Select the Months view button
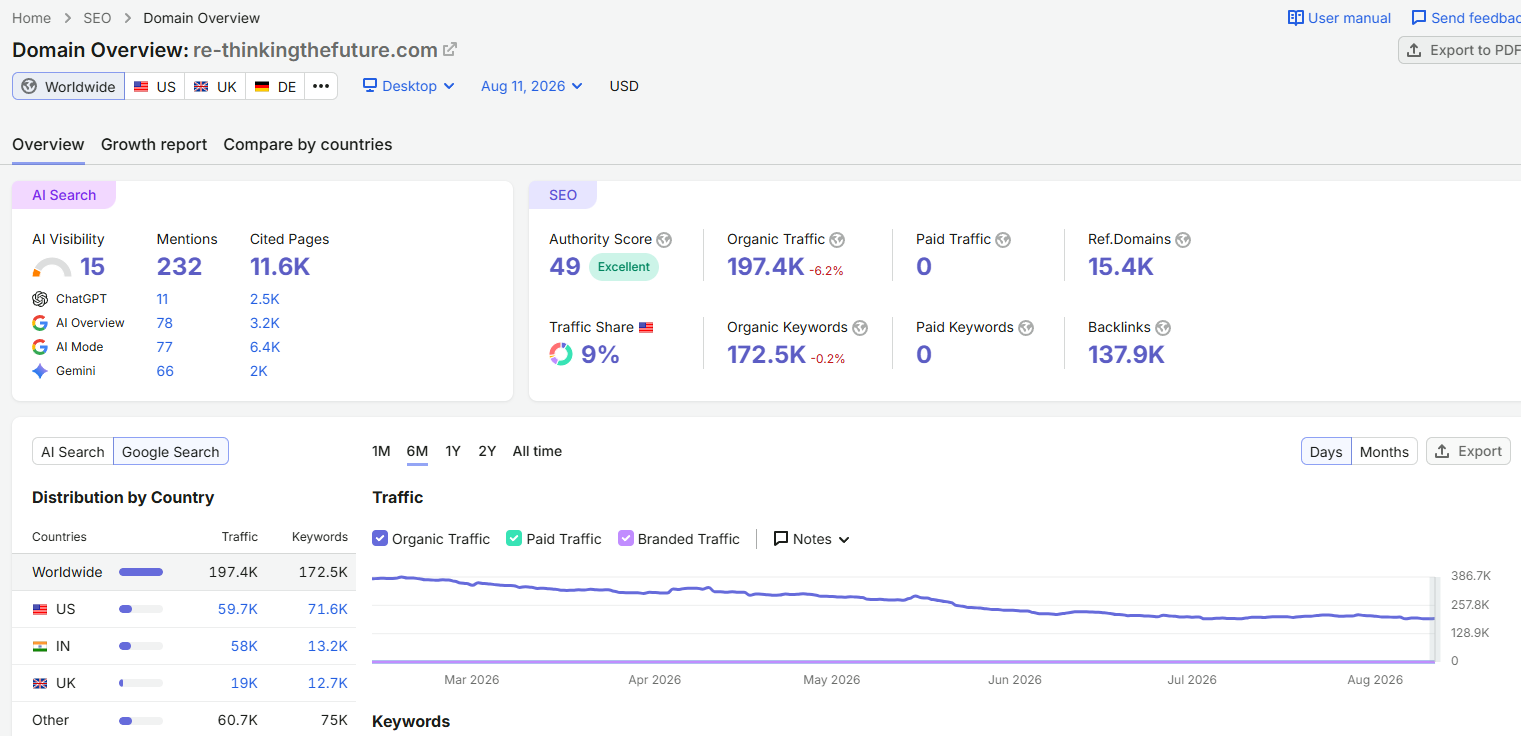The image size is (1521, 736). pos(1384,452)
